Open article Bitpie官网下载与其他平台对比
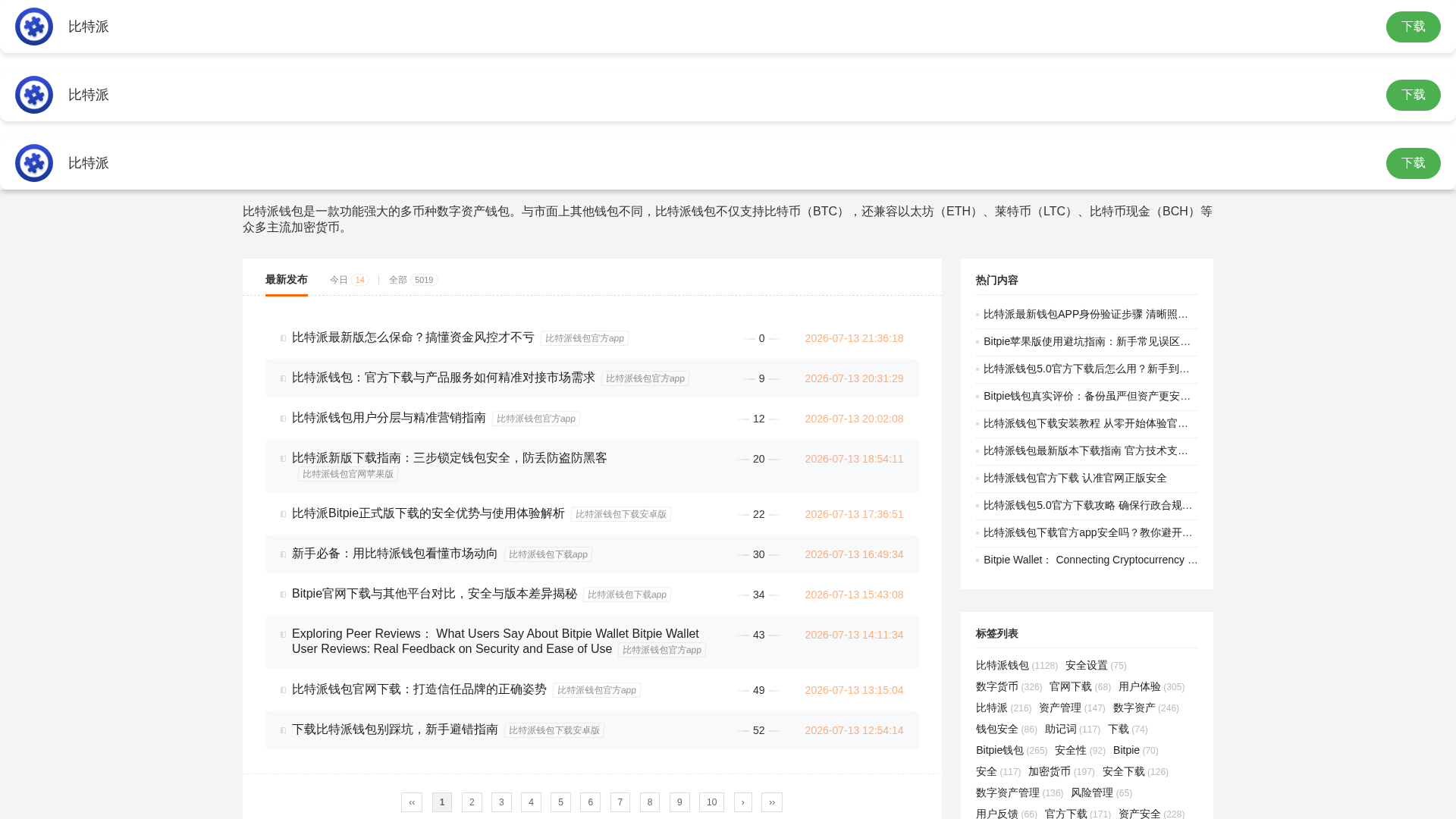 click(x=434, y=594)
